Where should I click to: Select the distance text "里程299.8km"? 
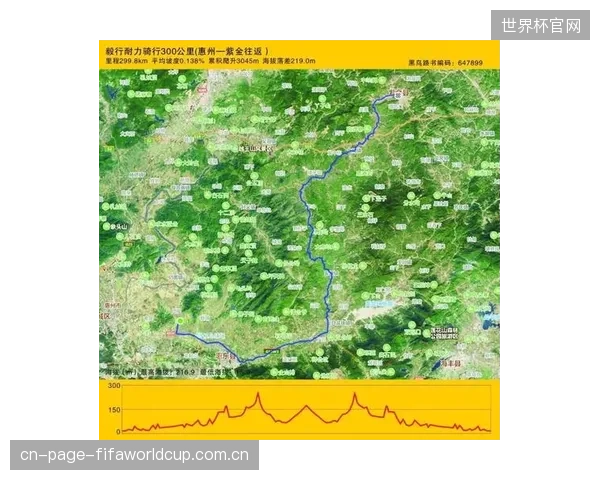(126, 61)
